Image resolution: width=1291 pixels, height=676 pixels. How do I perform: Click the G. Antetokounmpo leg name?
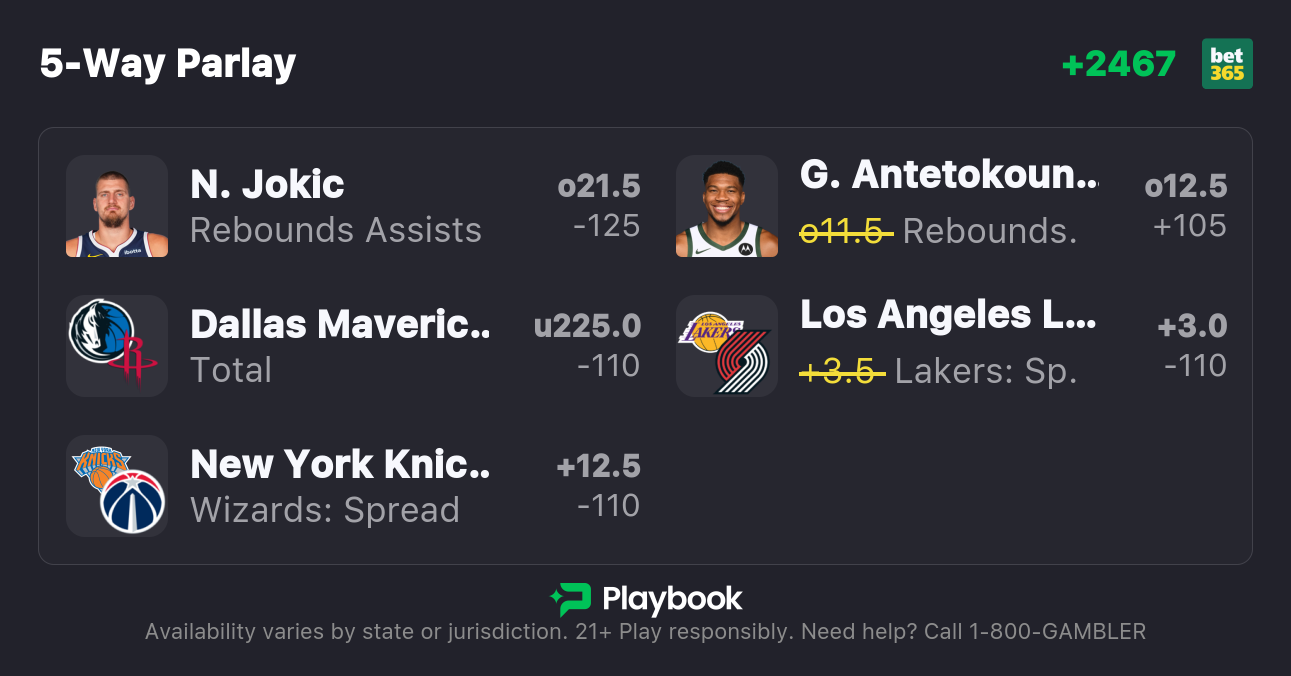tap(948, 175)
